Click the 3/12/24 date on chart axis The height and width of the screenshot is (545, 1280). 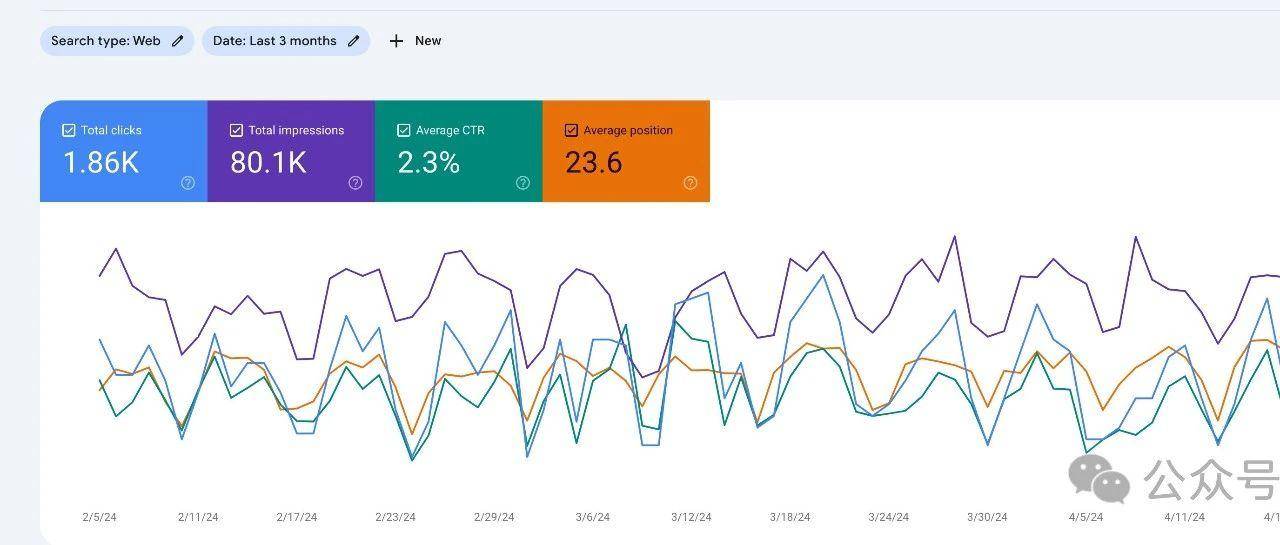[691, 517]
